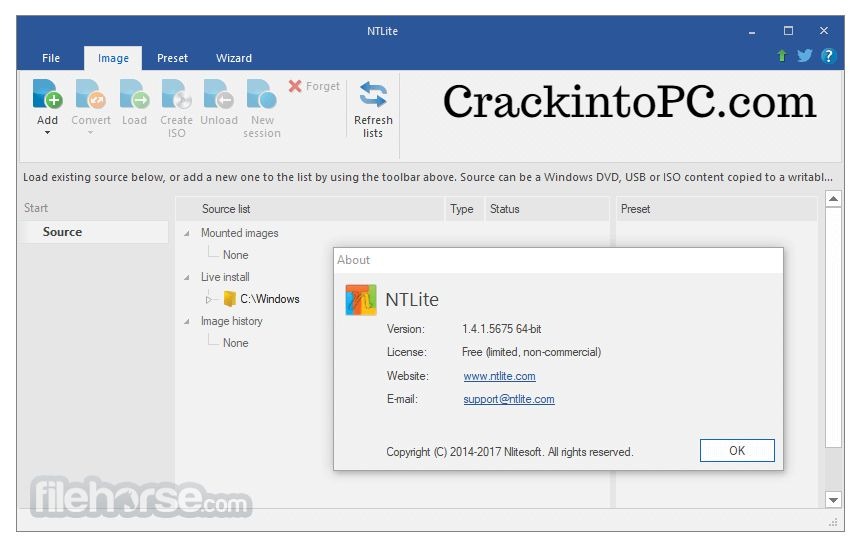862x548 pixels.
Task: Switch to the Image ribbon tab
Action: [x=113, y=58]
